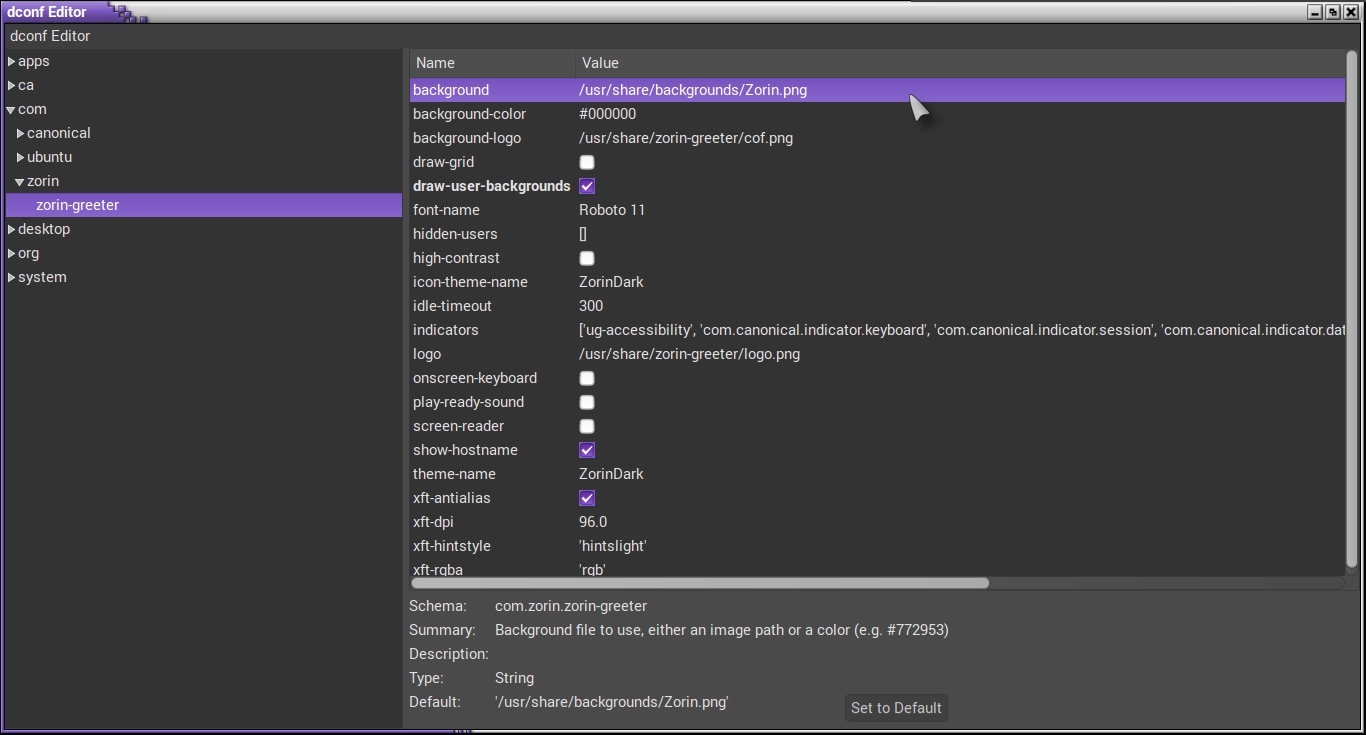Disable xft-antialias

(x=586, y=498)
